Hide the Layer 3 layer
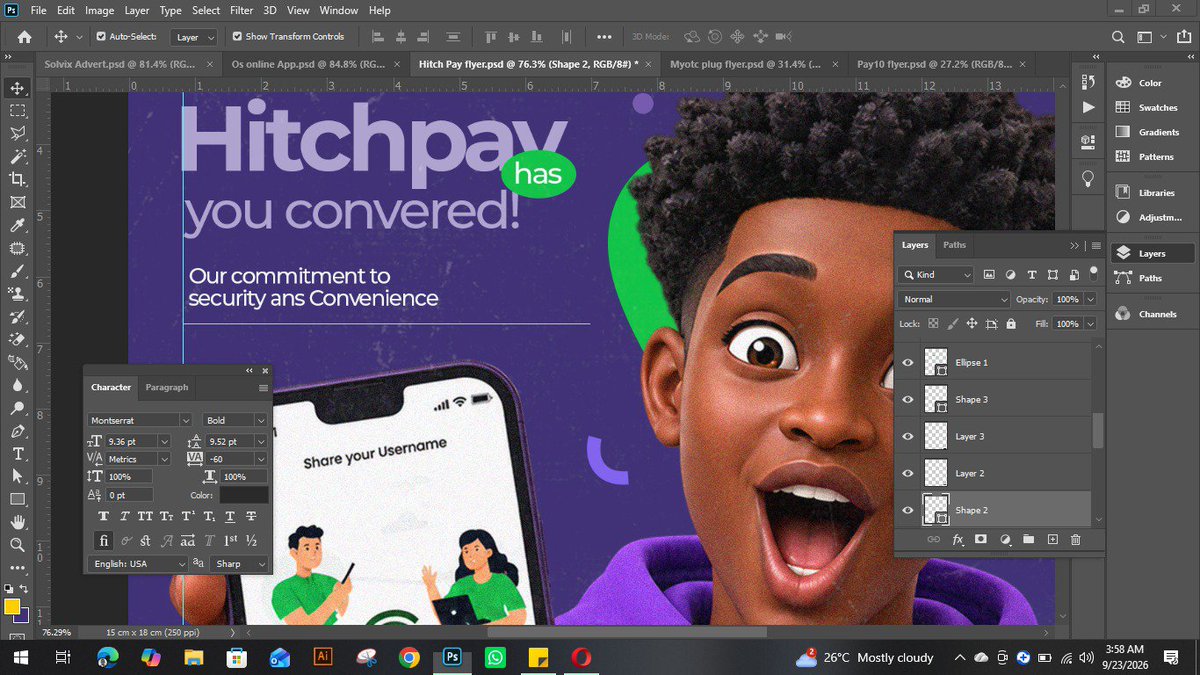 tap(908, 436)
